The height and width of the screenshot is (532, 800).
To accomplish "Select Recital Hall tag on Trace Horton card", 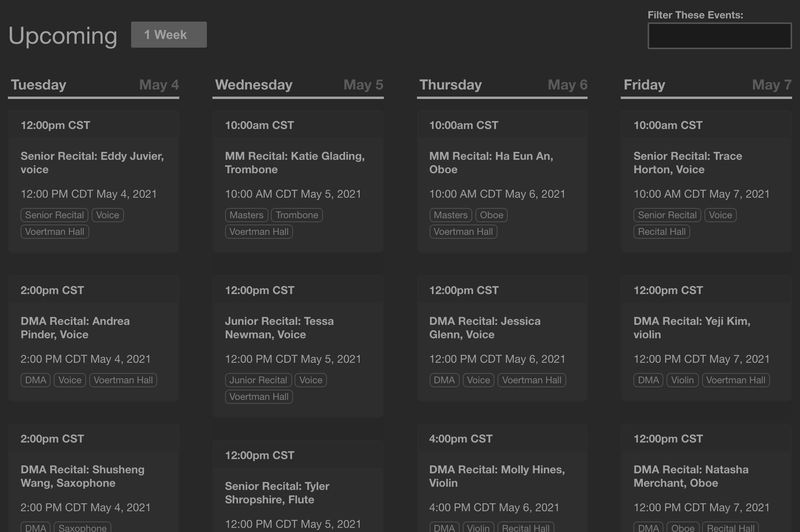I will [662, 232].
